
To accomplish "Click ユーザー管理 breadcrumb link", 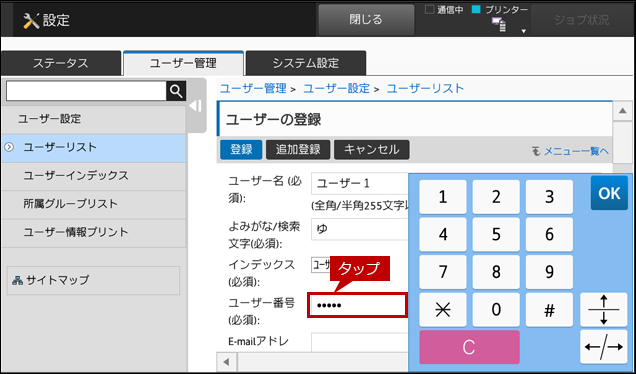I will click(x=253, y=88).
